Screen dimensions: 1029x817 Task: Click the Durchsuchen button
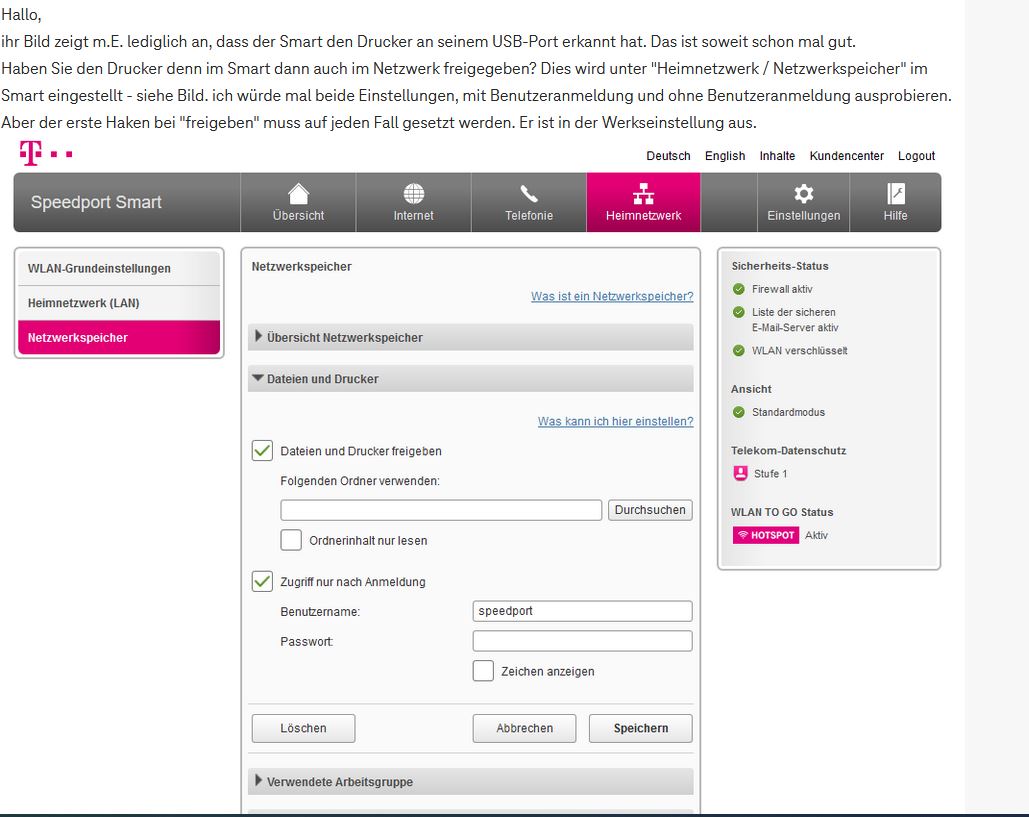(650, 510)
